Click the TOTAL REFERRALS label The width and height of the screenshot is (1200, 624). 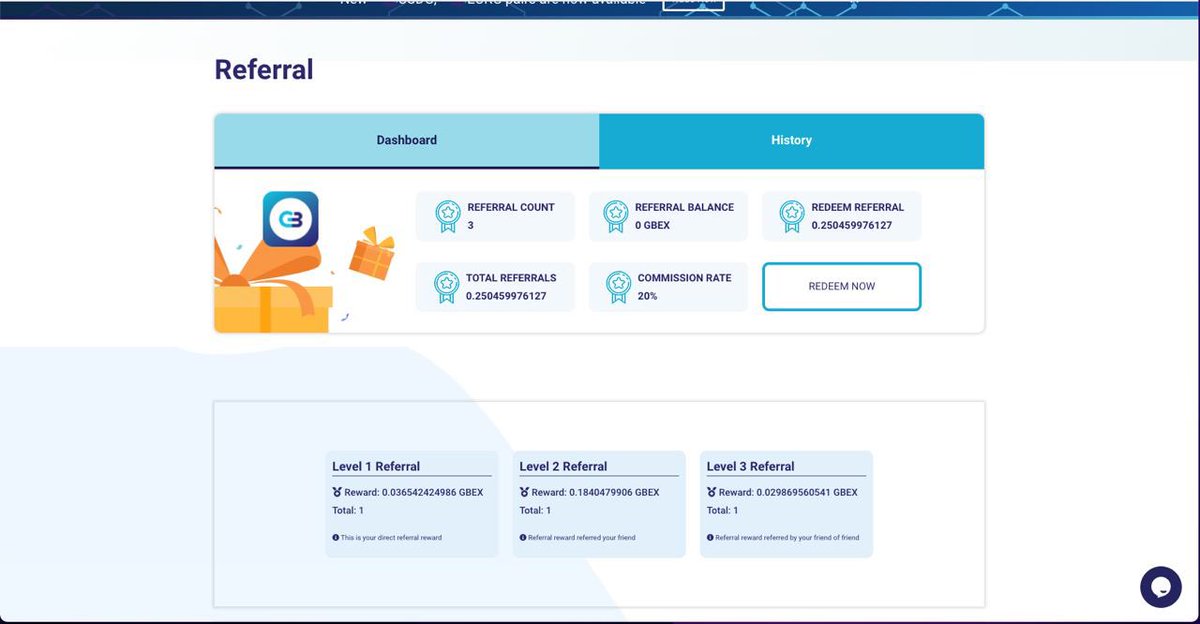511,277
